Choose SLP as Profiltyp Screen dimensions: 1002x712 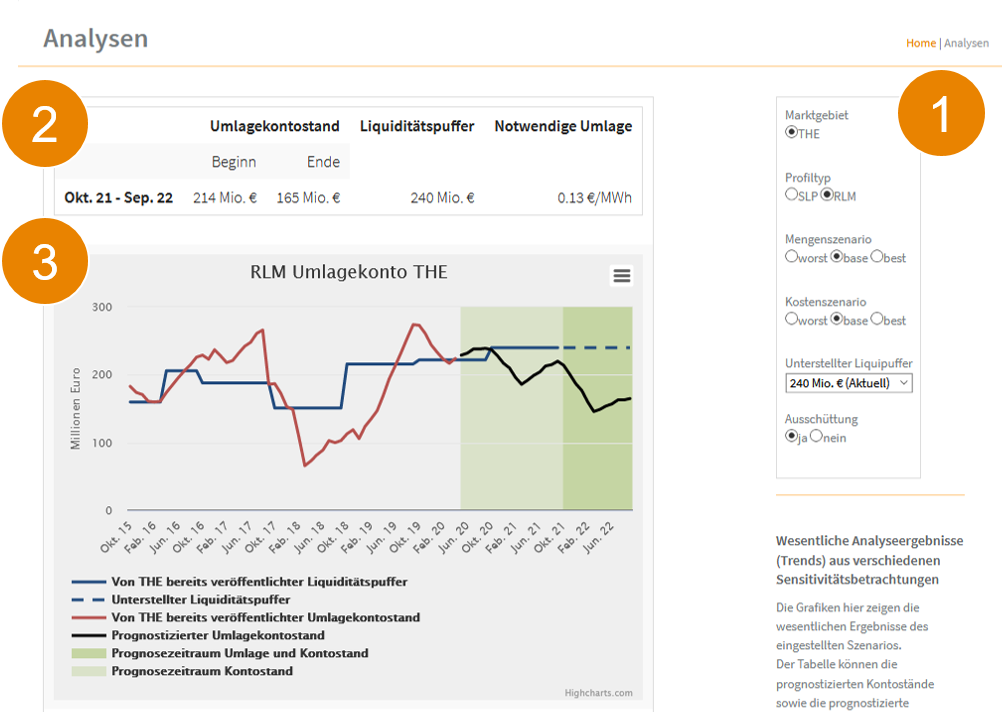coord(791,194)
